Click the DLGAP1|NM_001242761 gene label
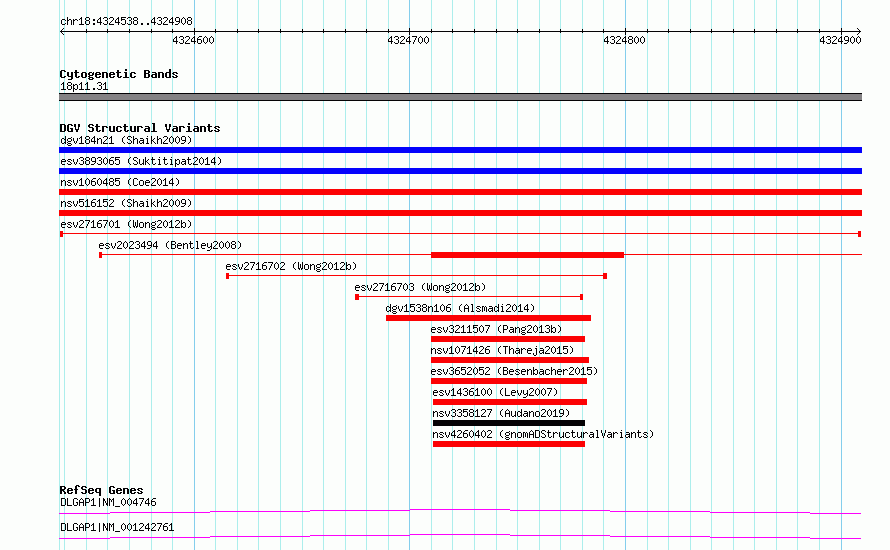 tap(117, 527)
